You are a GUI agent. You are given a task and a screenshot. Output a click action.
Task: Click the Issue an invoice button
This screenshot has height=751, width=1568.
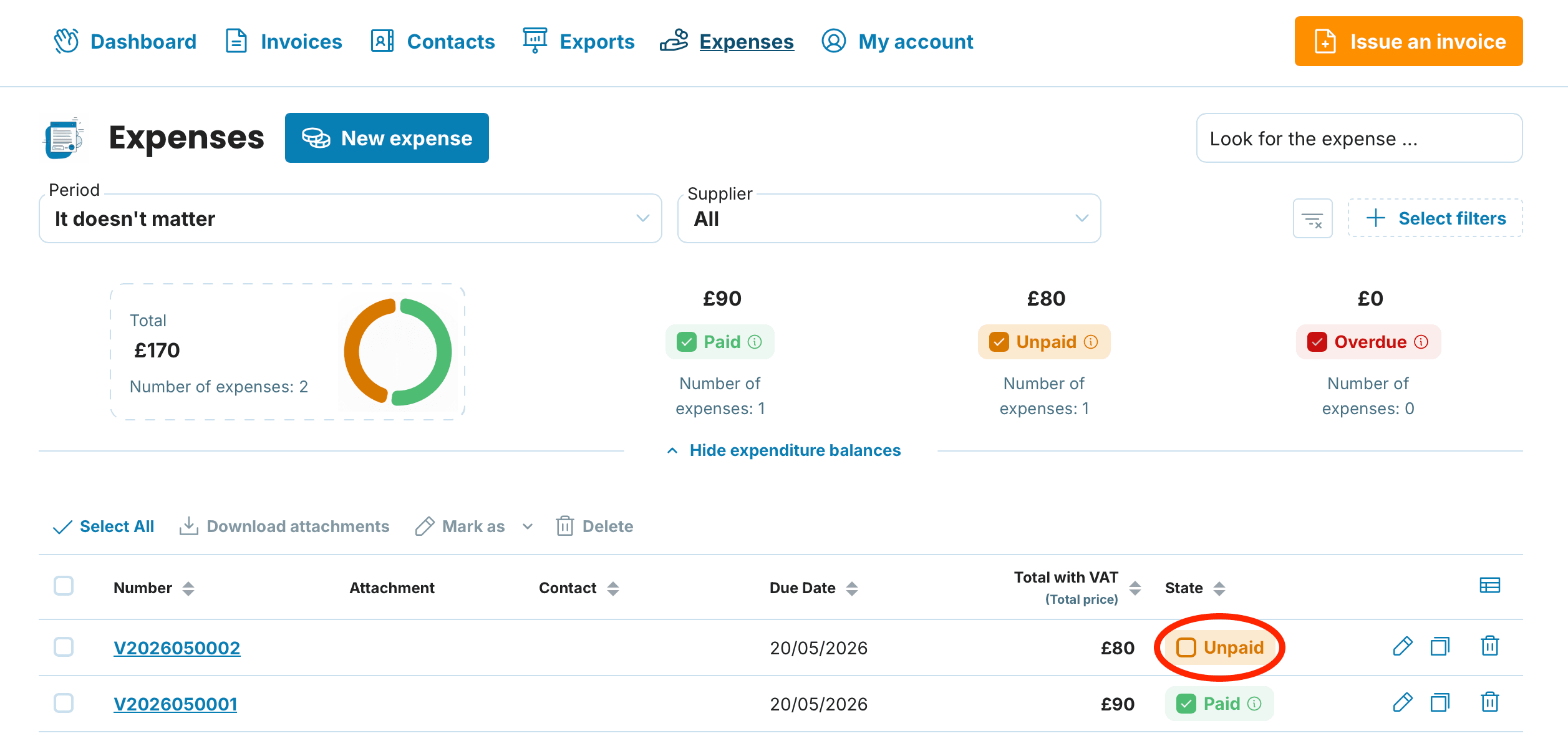click(x=1408, y=41)
